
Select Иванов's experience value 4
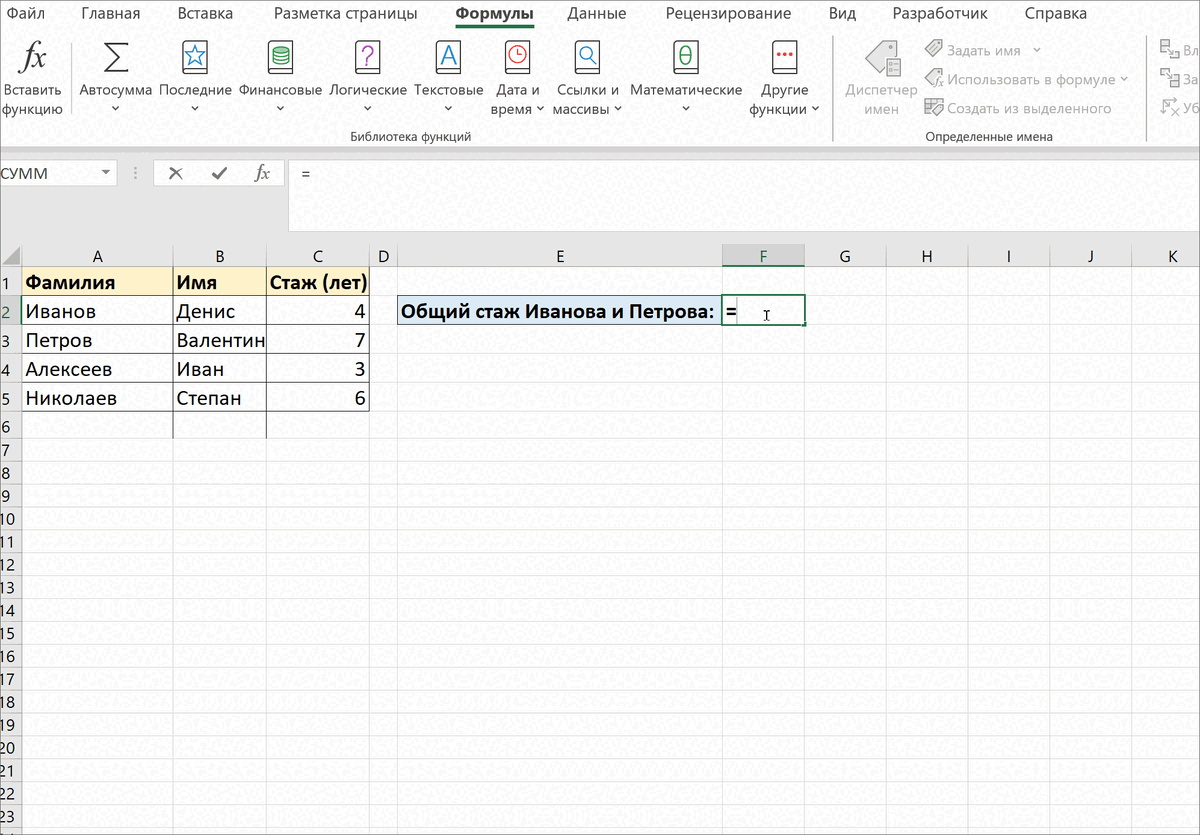click(318, 312)
